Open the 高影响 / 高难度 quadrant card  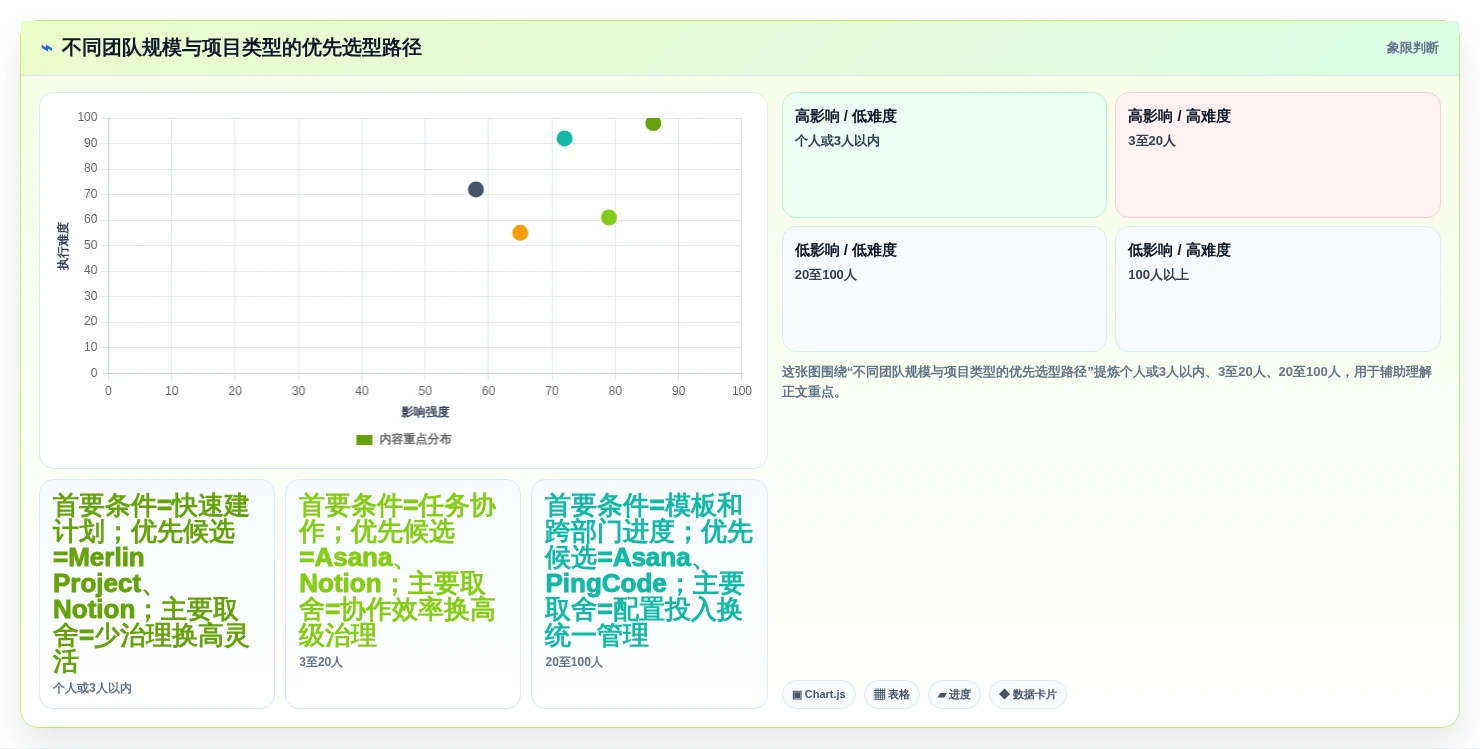1278,155
